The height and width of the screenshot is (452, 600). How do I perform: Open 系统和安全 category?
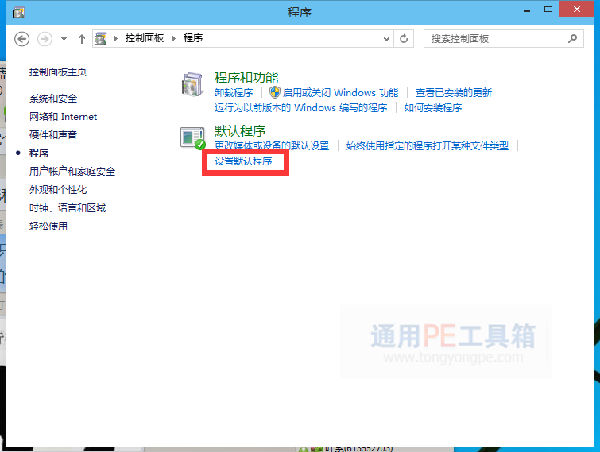[x=53, y=99]
